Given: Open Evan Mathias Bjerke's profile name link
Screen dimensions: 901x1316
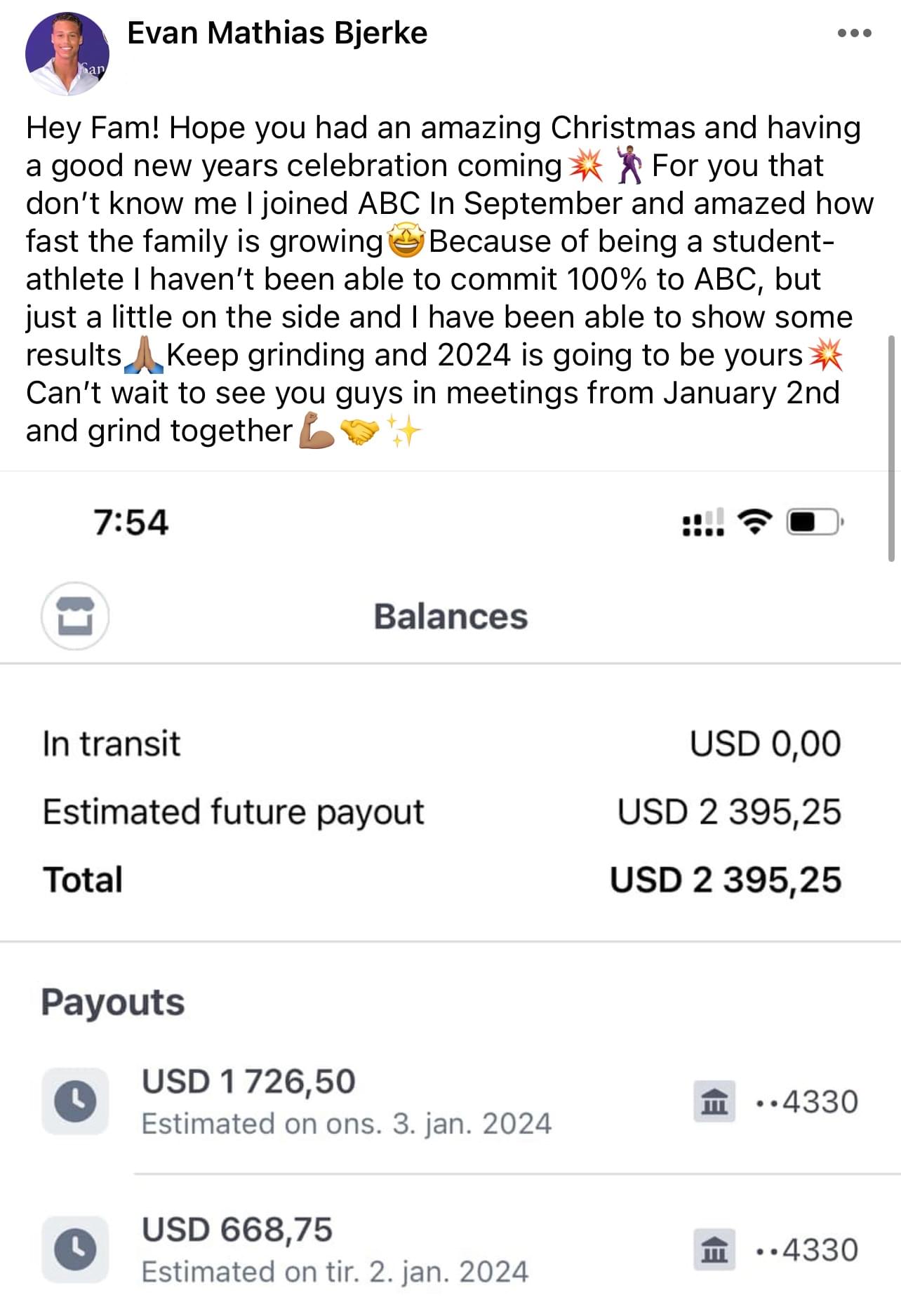Looking at the screenshot, I should pyautogui.click(x=277, y=33).
